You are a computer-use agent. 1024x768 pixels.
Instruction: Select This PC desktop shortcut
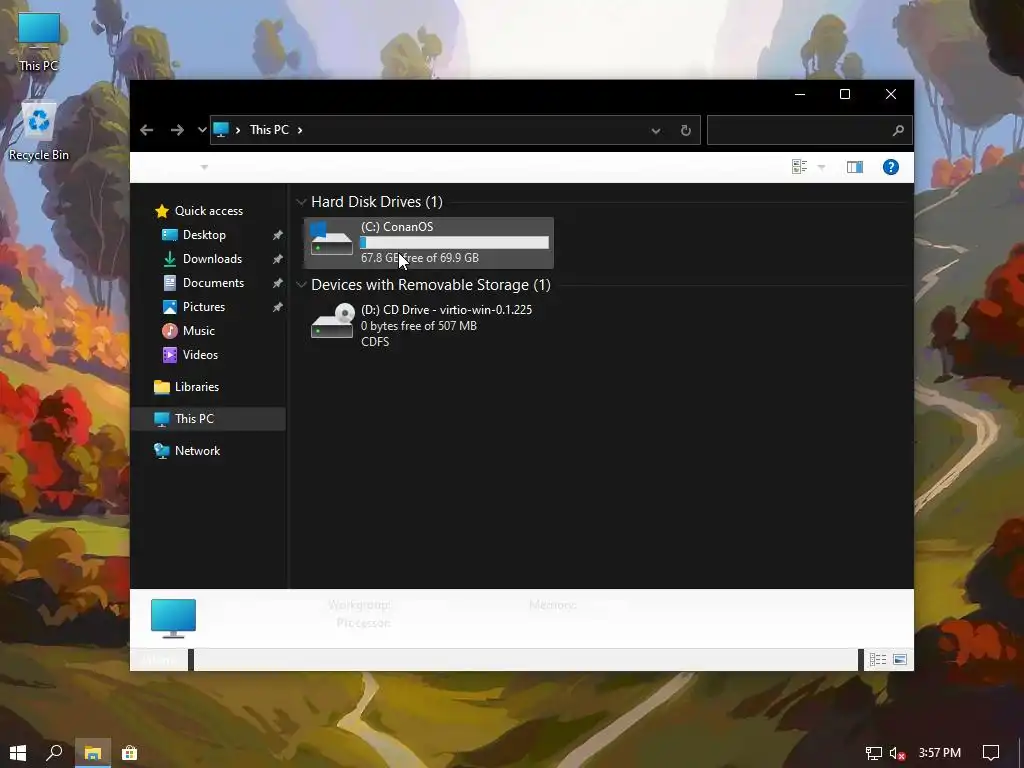[x=39, y=41]
